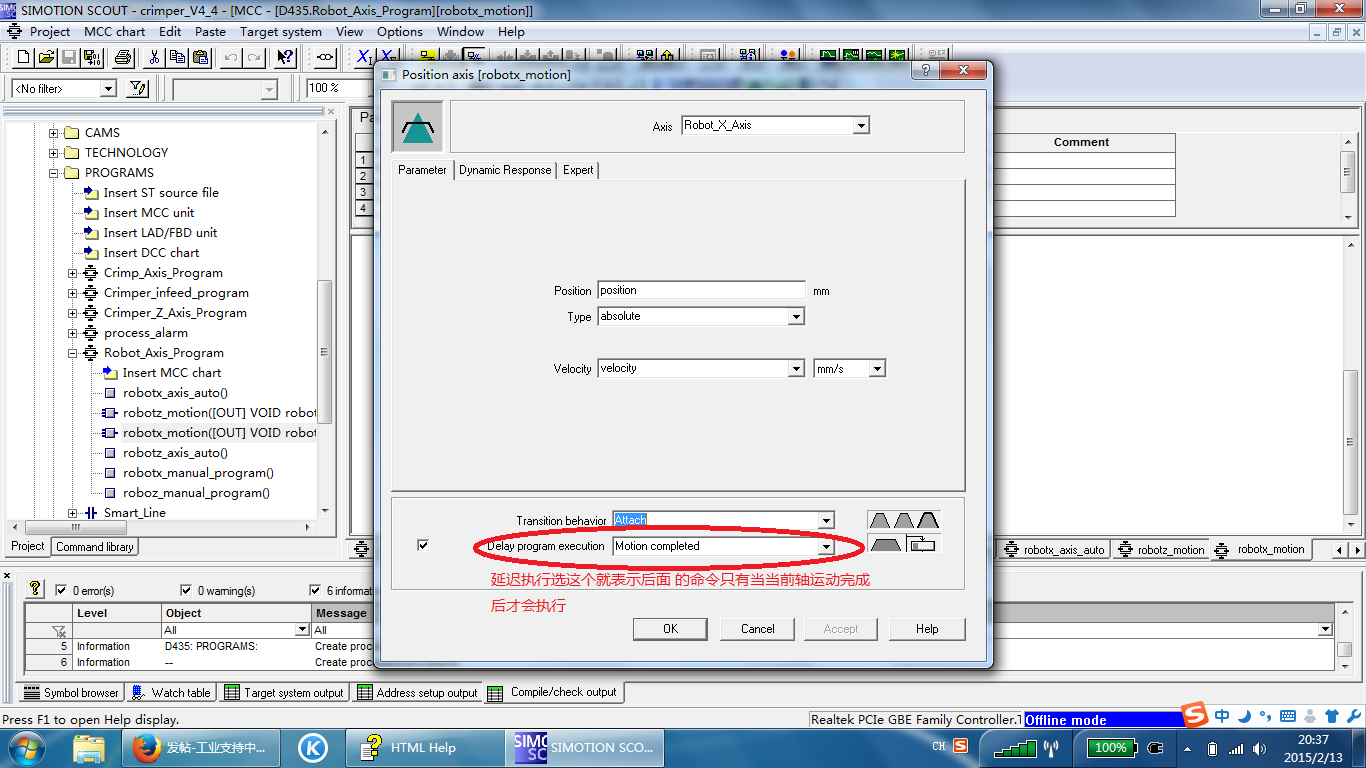Screen dimensions: 1366x768
Task: Switch to the Expert tab
Action: pos(578,170)
